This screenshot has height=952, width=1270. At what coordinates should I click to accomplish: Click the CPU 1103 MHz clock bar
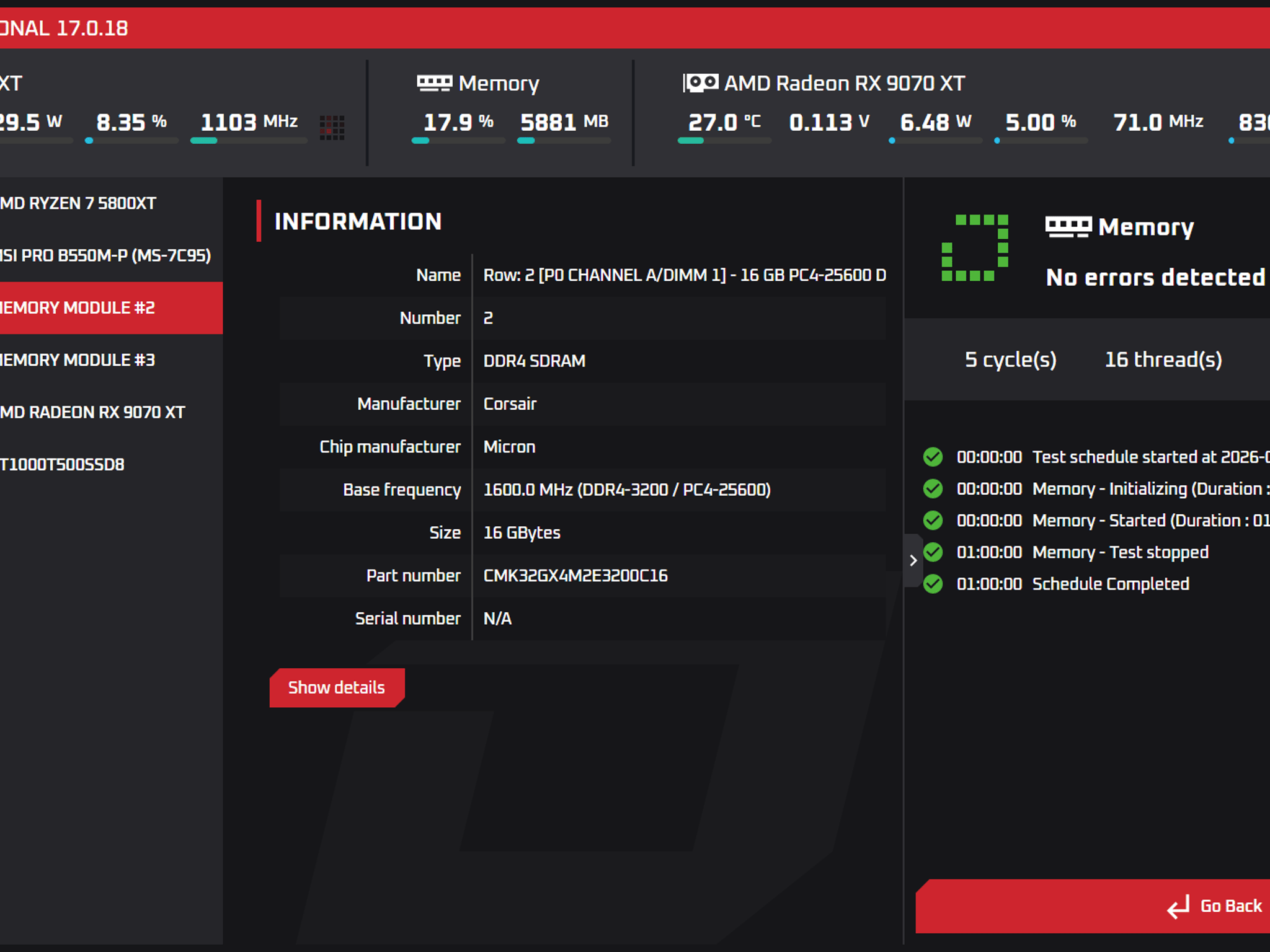[249, 141]
